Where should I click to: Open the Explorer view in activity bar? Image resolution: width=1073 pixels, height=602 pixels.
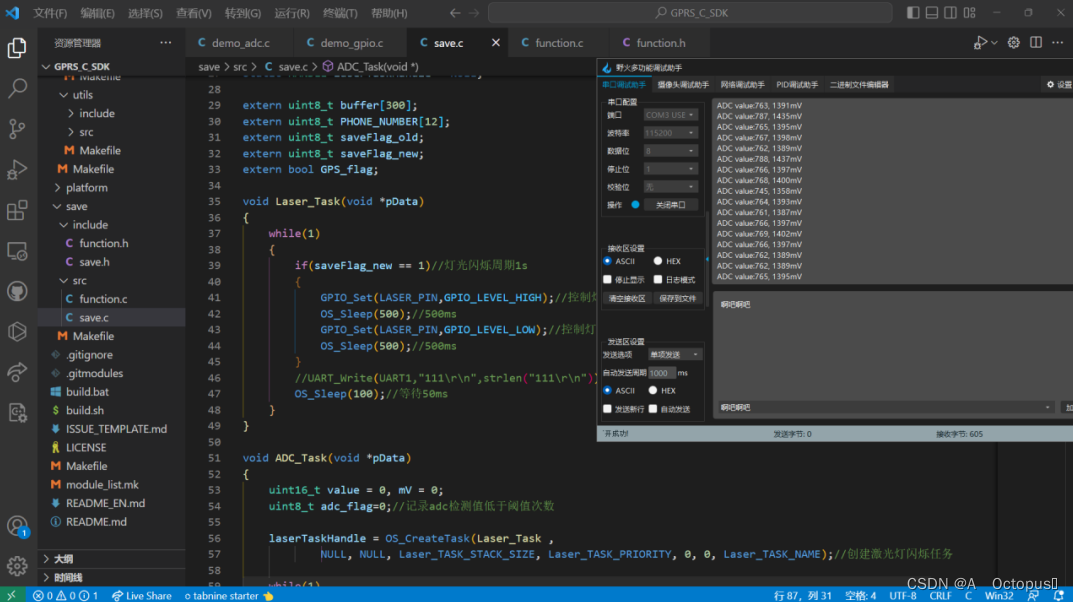tap(17, 48)
